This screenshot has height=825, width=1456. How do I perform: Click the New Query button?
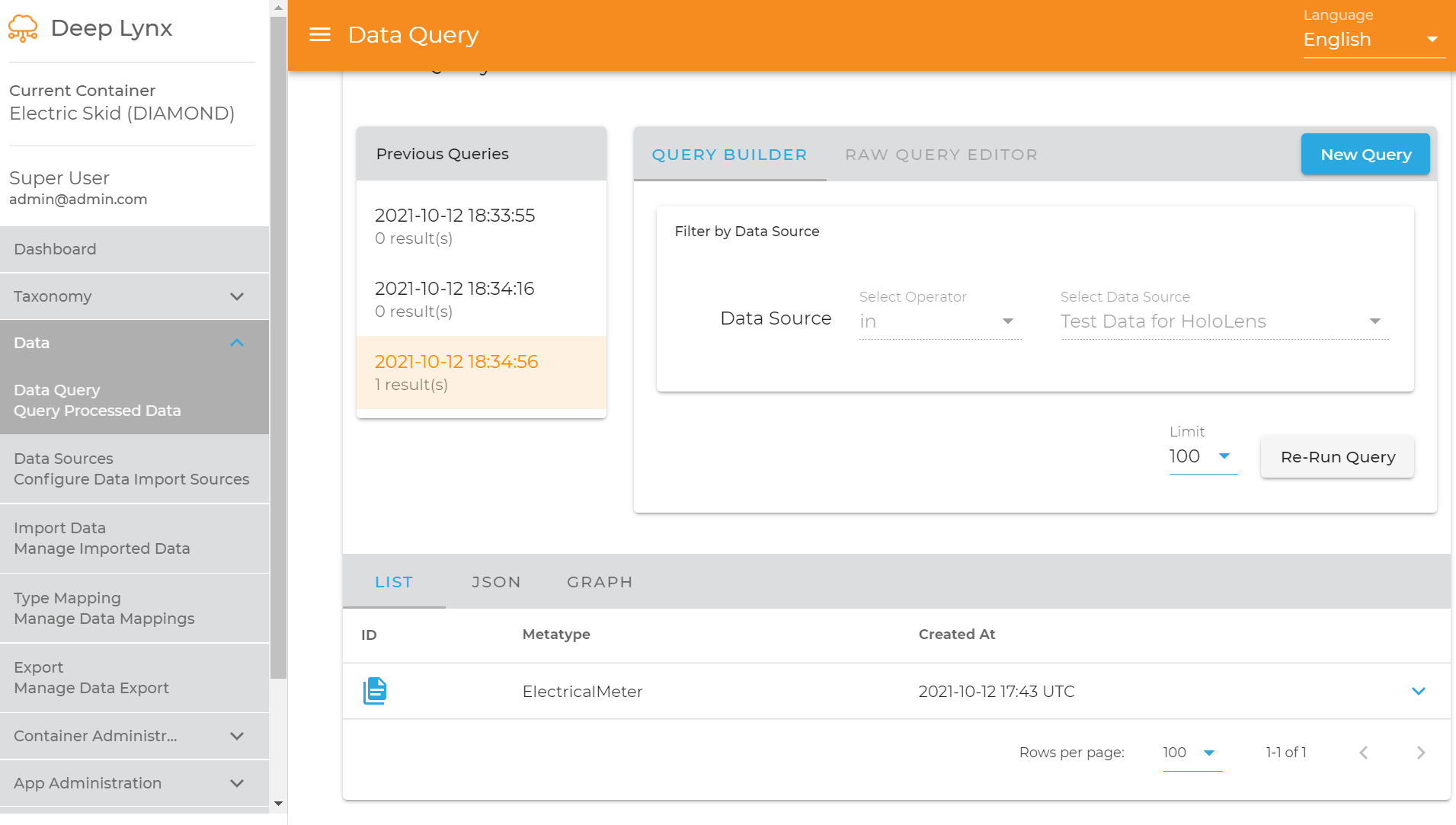(x=1365, y=155)
